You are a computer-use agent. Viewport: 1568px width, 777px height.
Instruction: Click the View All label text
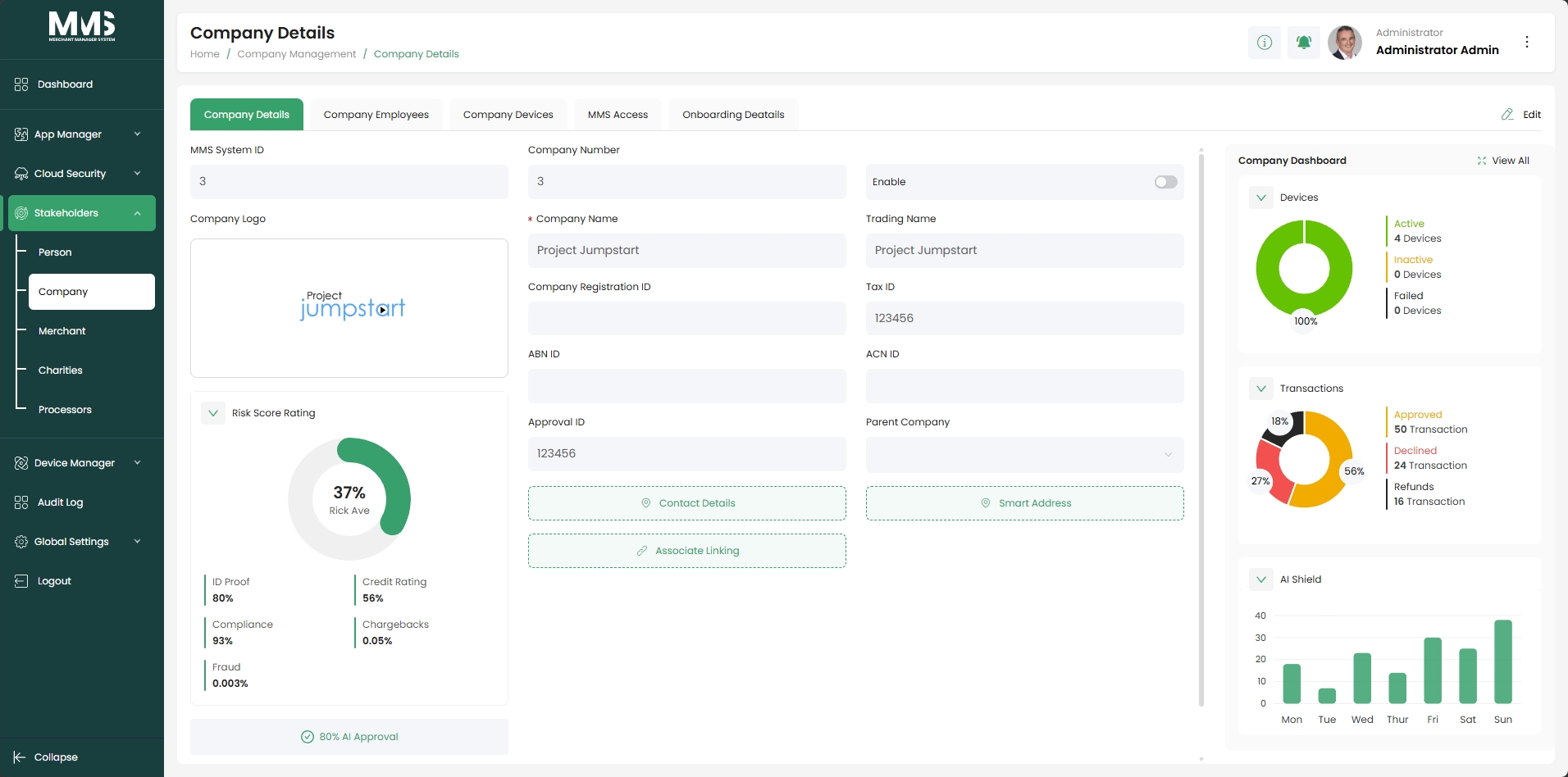point(1511,161)
